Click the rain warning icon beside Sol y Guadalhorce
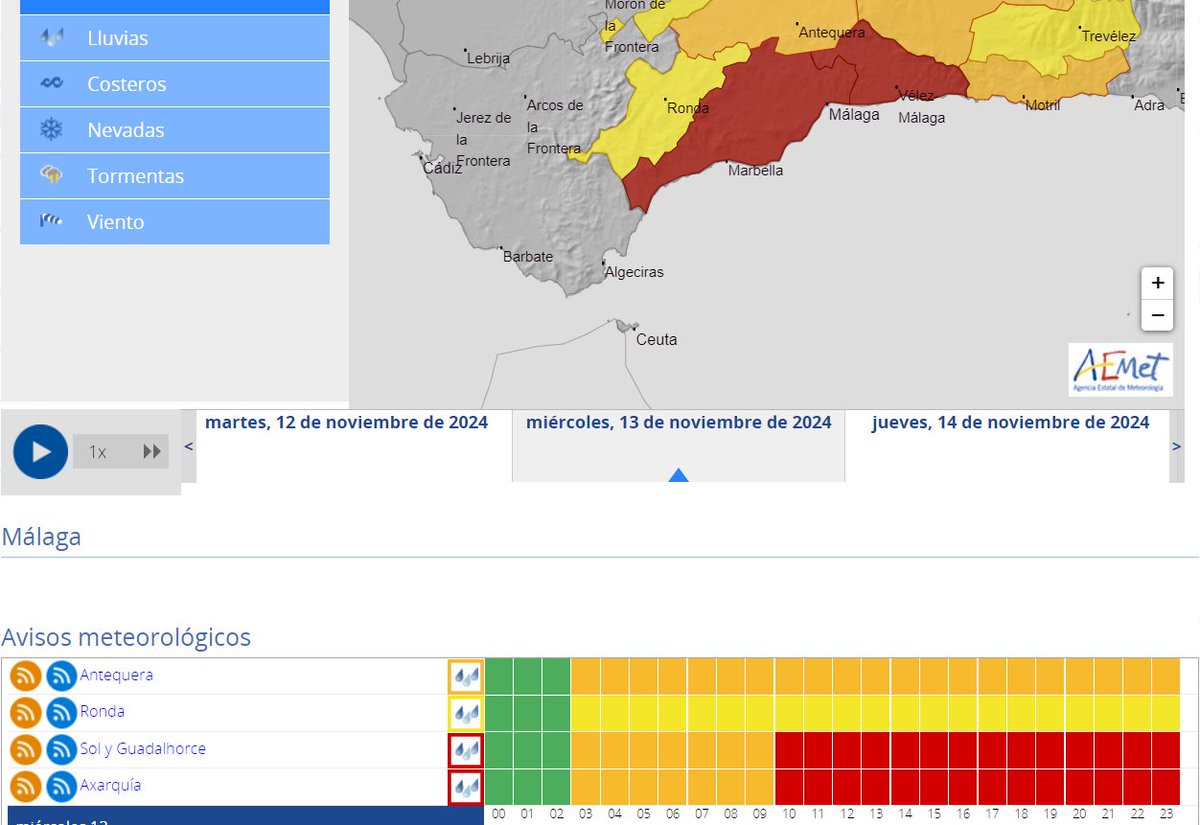This screenshot has width=1200, height=825. (466, 749)
